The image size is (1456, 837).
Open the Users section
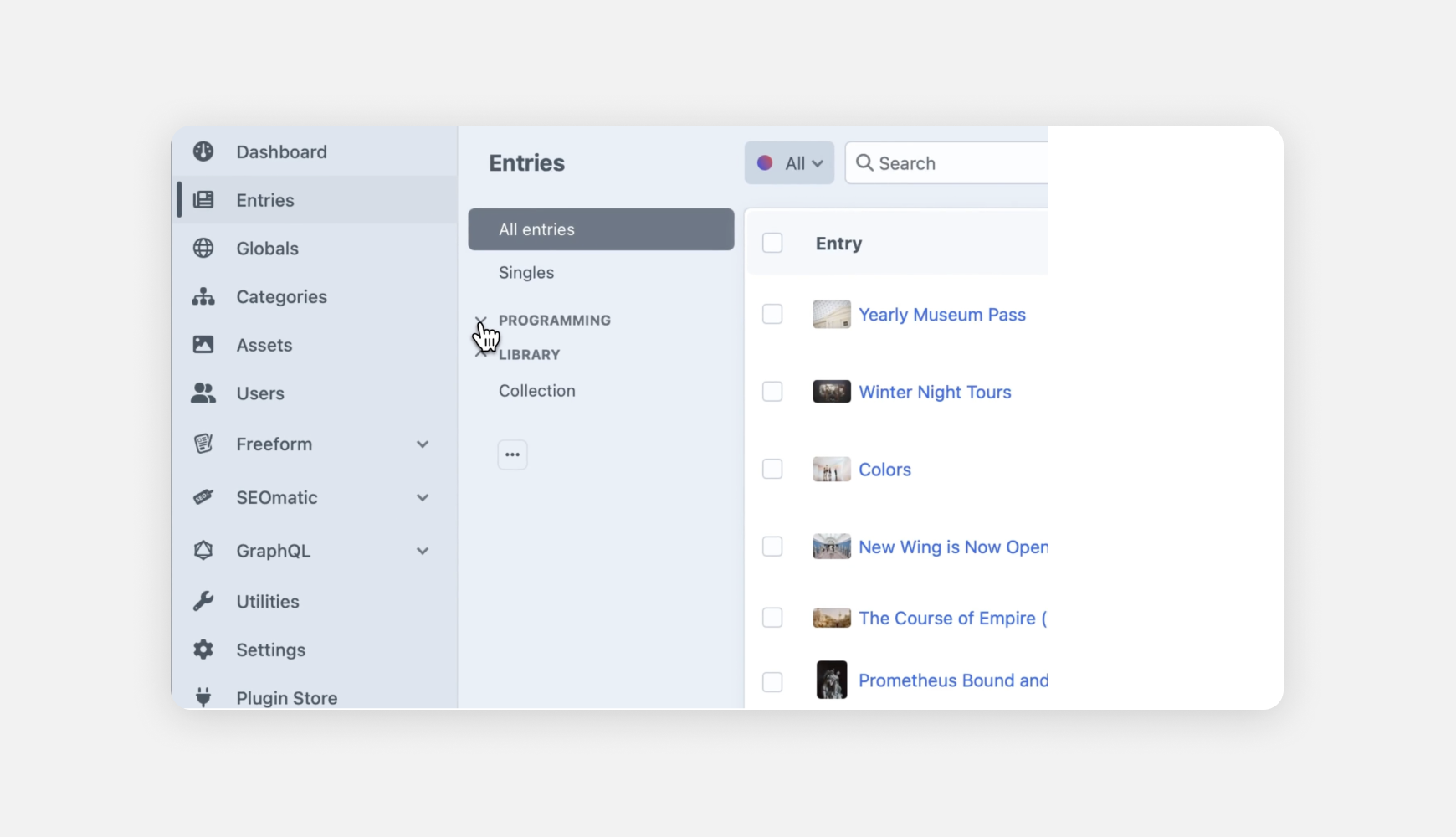315,393
